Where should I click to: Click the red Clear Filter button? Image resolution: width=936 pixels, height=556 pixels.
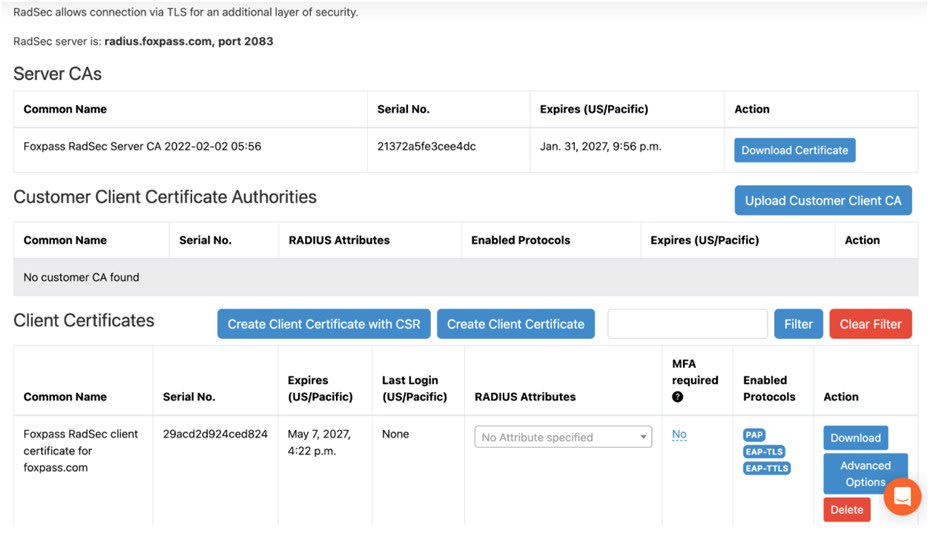coord(870,324)
